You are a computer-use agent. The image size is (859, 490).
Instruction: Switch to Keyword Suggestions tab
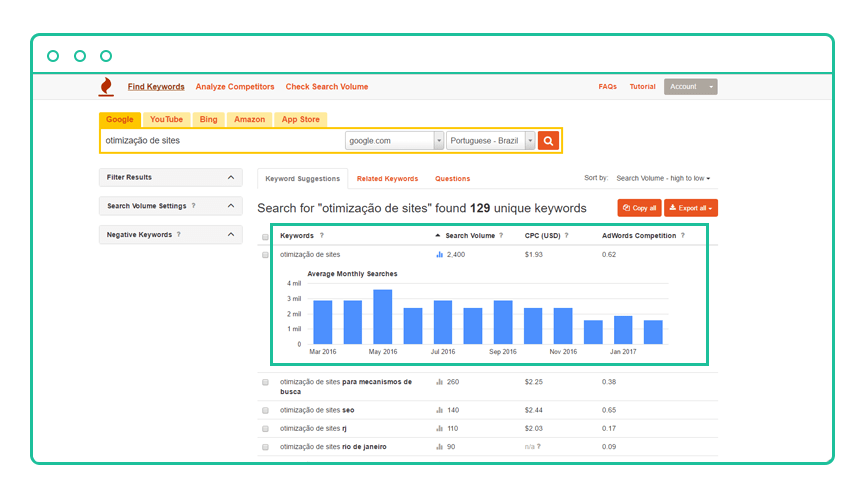click(x=302, y=179)
